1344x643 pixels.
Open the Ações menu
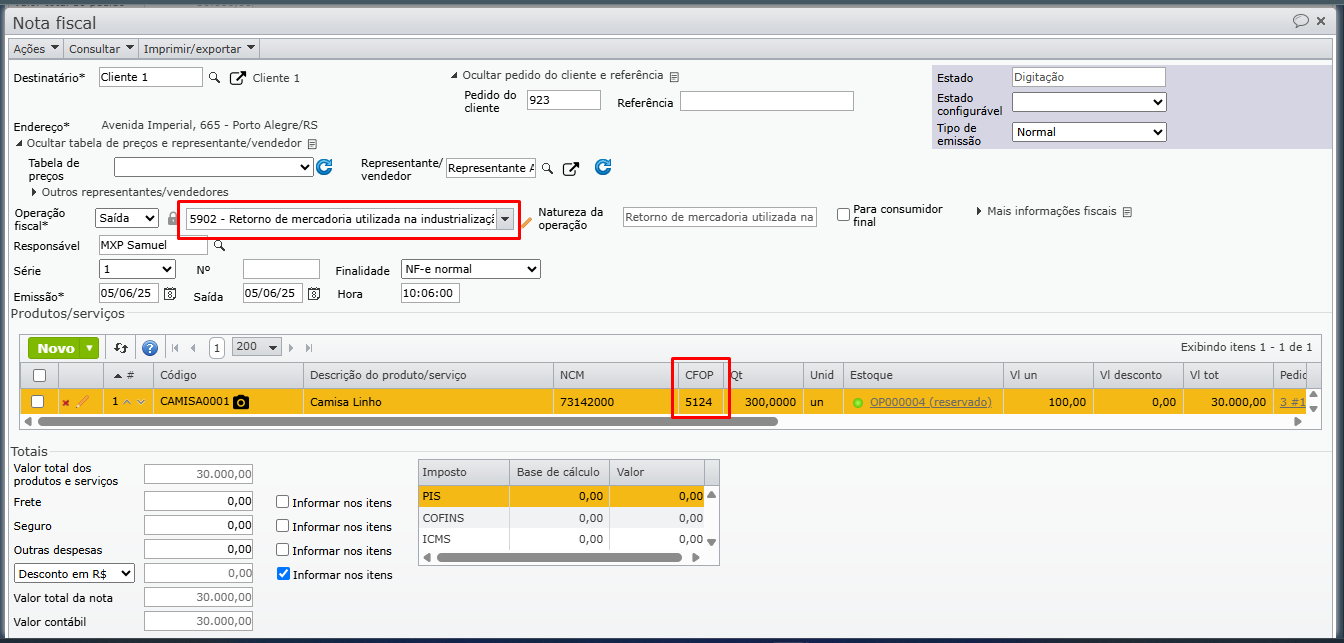(x=36, y=48)
